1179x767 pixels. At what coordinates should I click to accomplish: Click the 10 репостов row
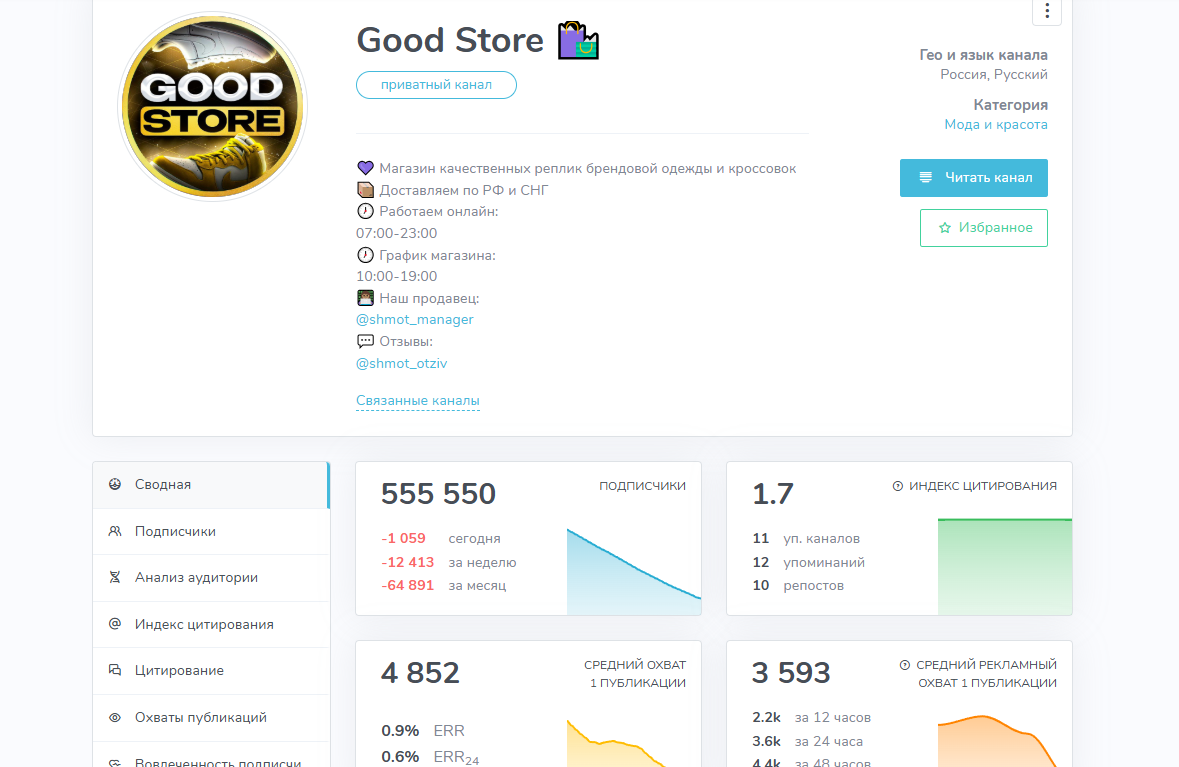pos(798,585)
